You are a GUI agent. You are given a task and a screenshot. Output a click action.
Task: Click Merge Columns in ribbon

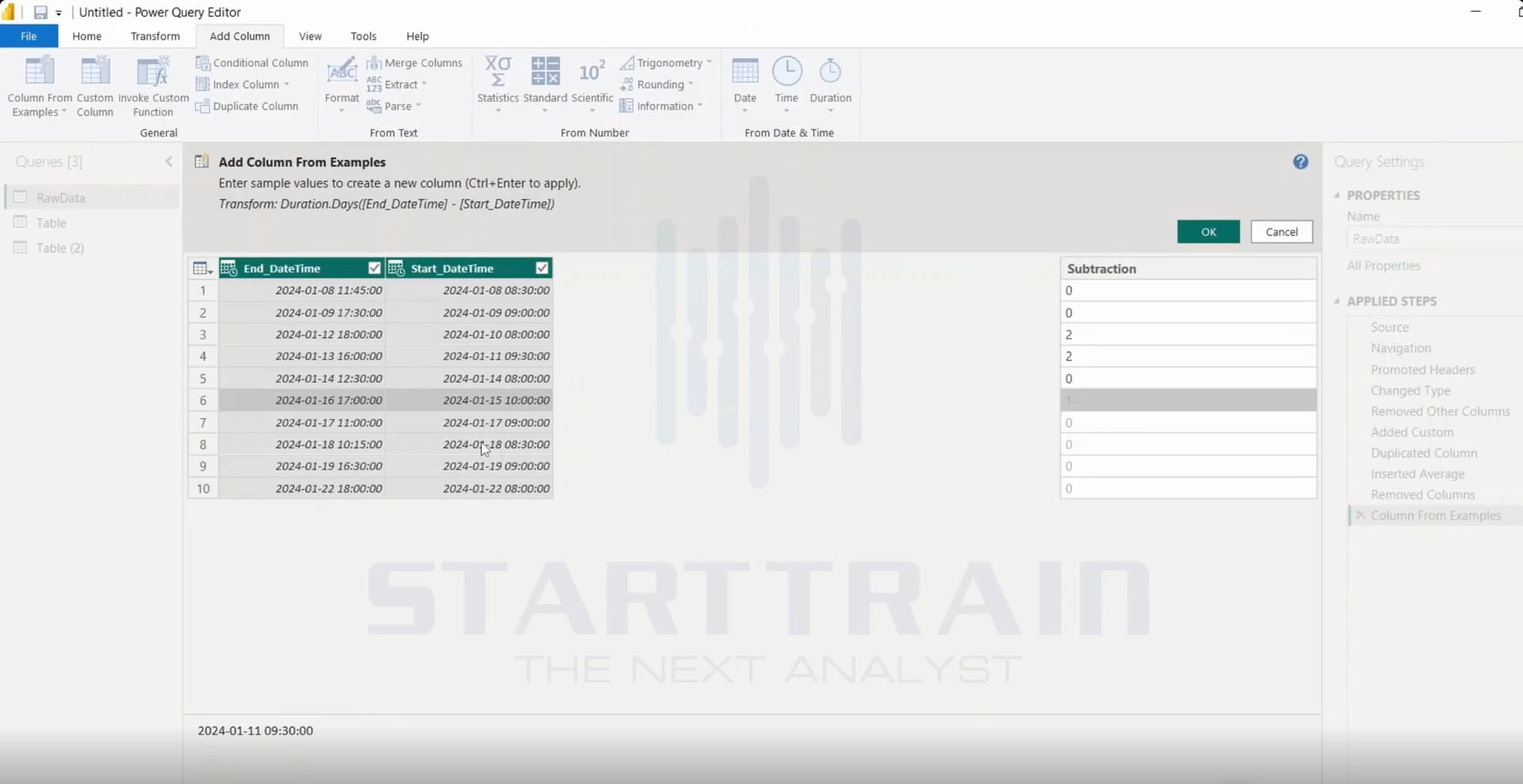pyautogui.click(x=414, y=63)
